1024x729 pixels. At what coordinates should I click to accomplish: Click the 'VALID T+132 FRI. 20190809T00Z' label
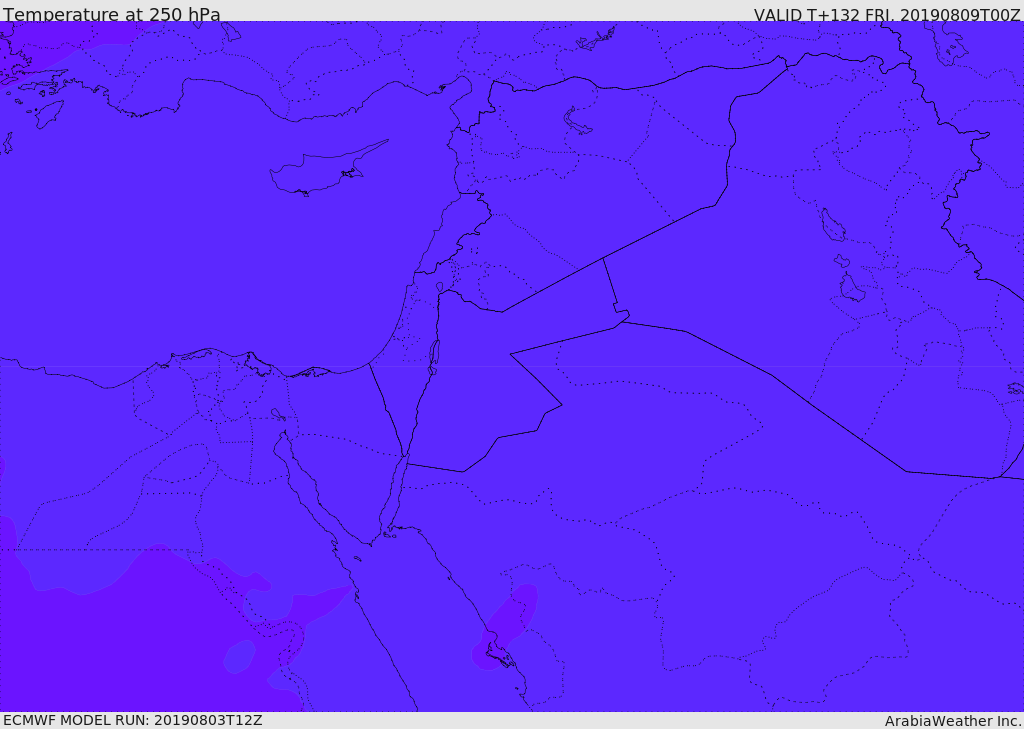pos(887,14)
